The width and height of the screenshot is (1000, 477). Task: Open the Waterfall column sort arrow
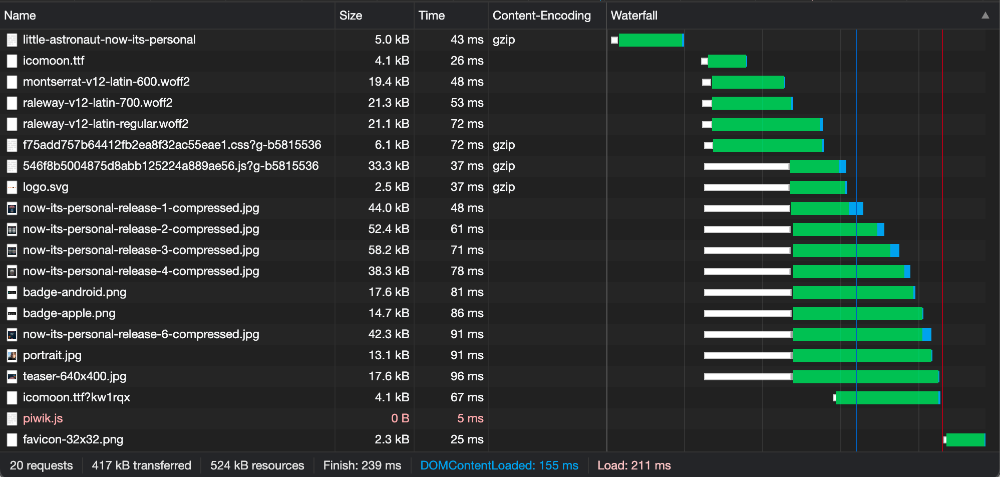tap(985, 16)
